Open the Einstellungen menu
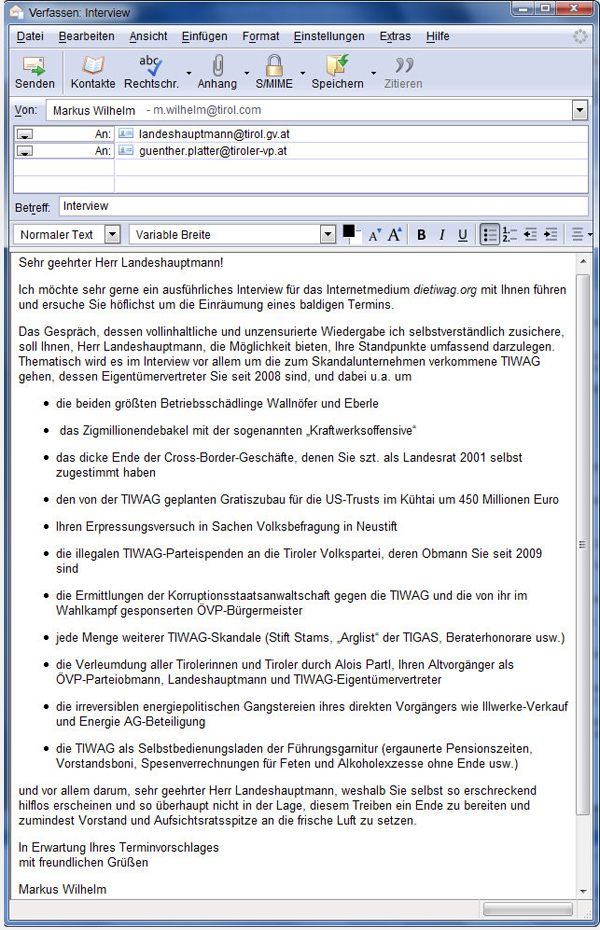 pyautogui.click(x=329, y=36)
